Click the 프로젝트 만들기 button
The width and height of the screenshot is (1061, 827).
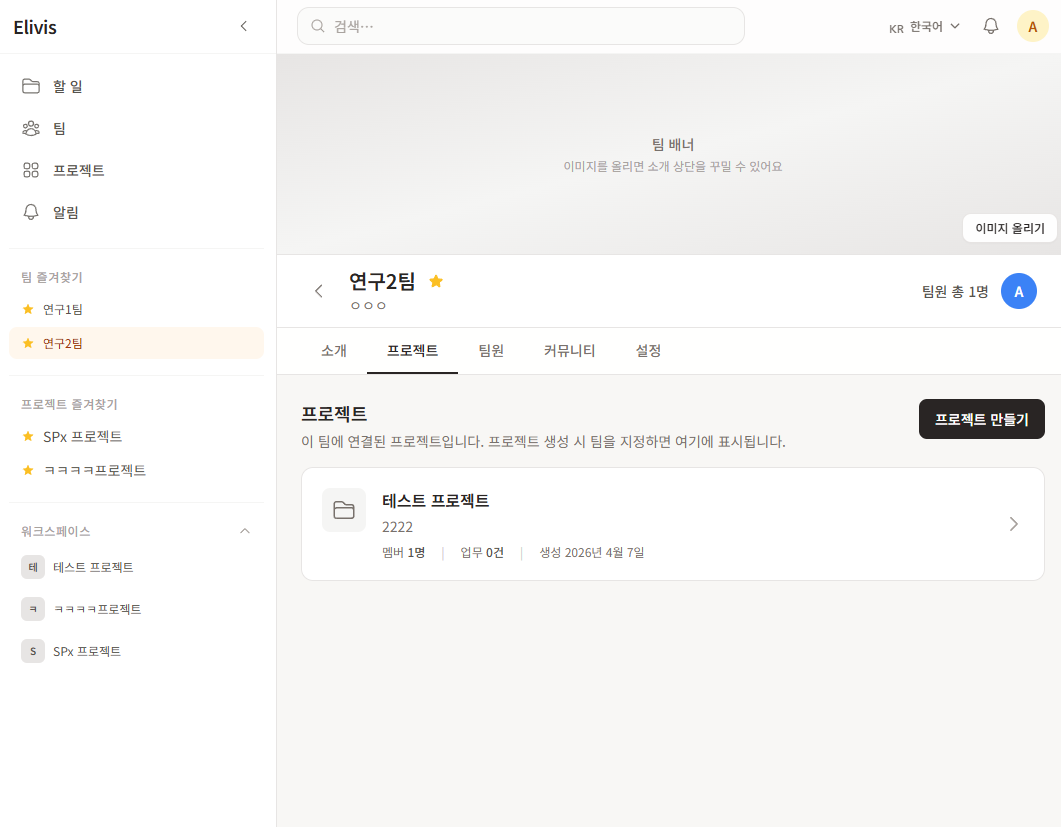981,419
